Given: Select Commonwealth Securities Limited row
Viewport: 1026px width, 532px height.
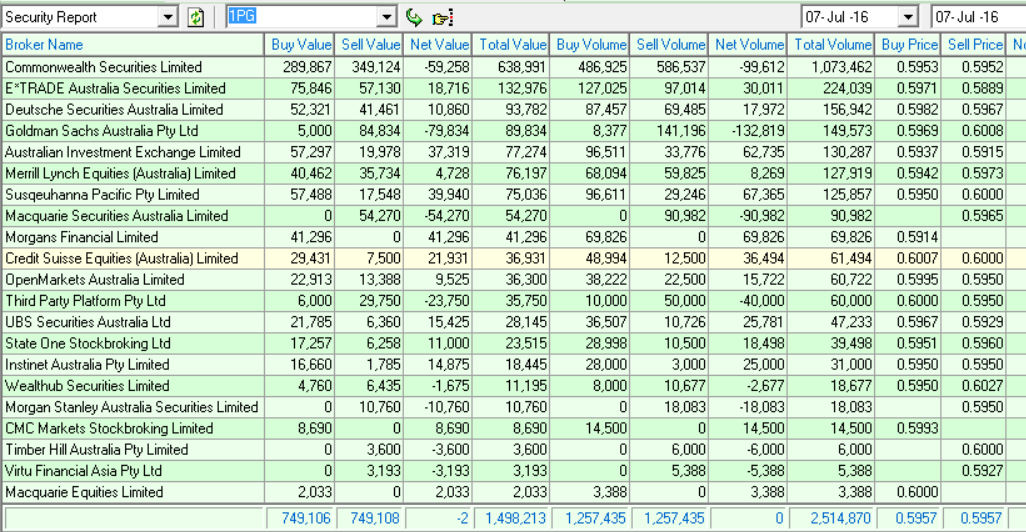Looking at the screenshot, I should 513,67.
